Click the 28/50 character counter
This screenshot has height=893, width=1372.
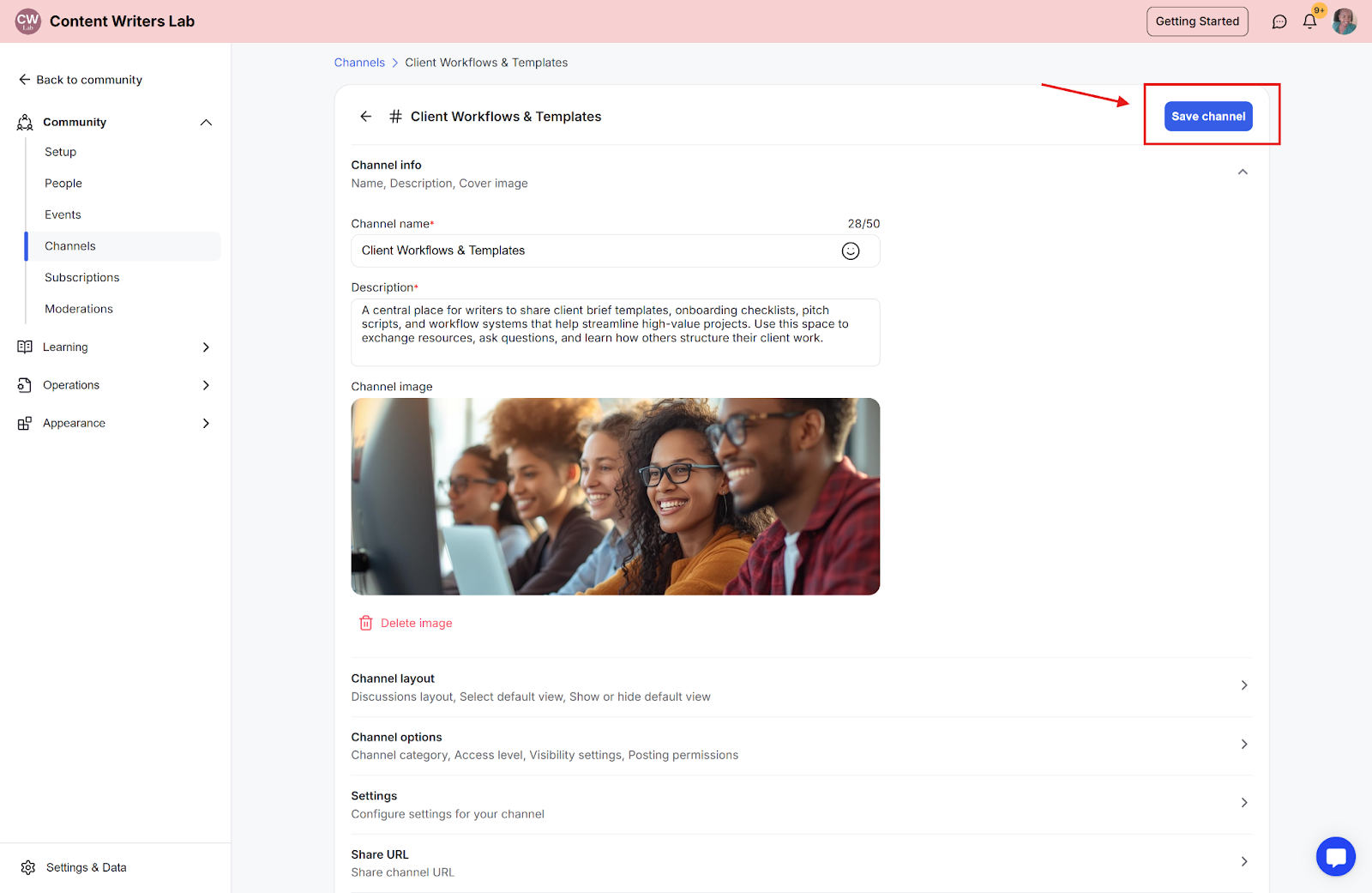tap(864, 224)
